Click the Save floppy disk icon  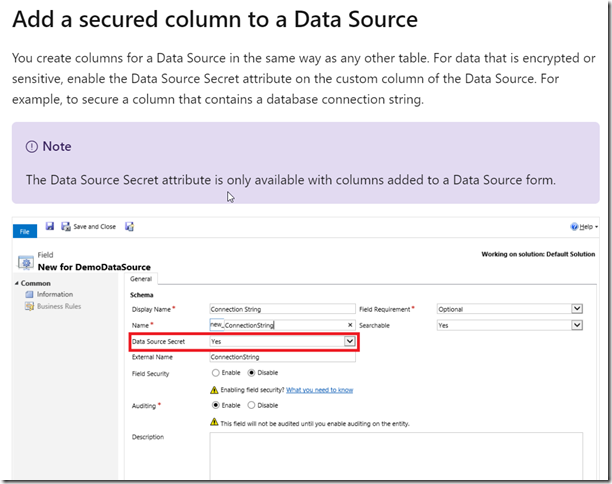tap(50, 226)
